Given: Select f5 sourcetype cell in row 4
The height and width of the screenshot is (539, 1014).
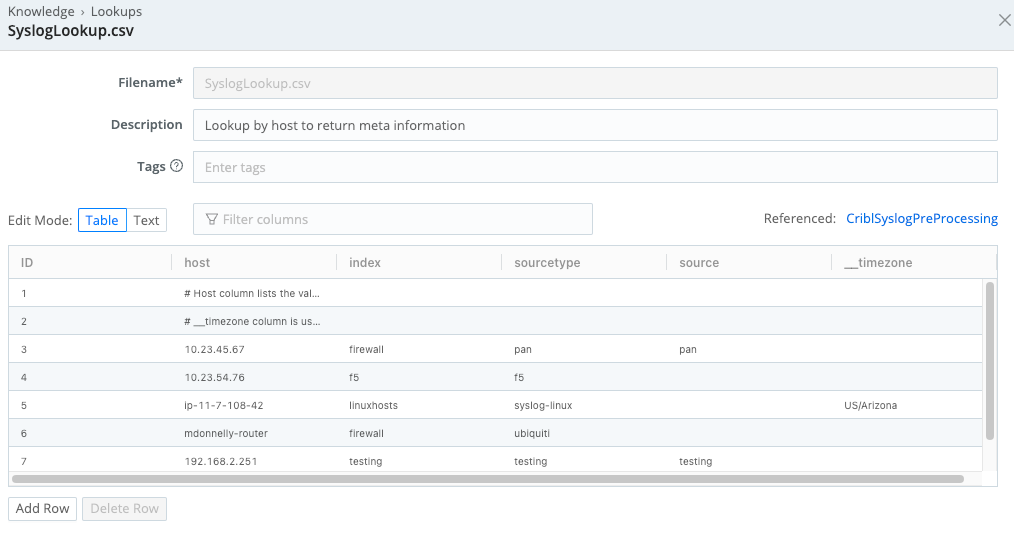Looking at the screenshot, I should tap(519, 377).
